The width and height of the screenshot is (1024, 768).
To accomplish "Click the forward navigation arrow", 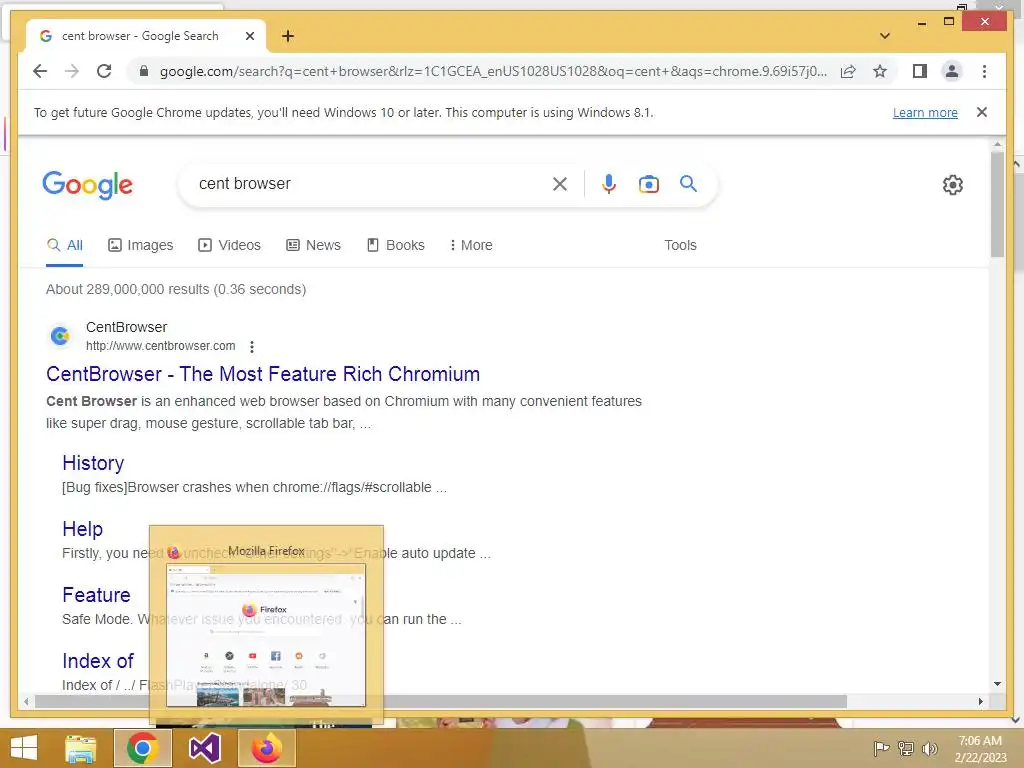I will (72, 71).
